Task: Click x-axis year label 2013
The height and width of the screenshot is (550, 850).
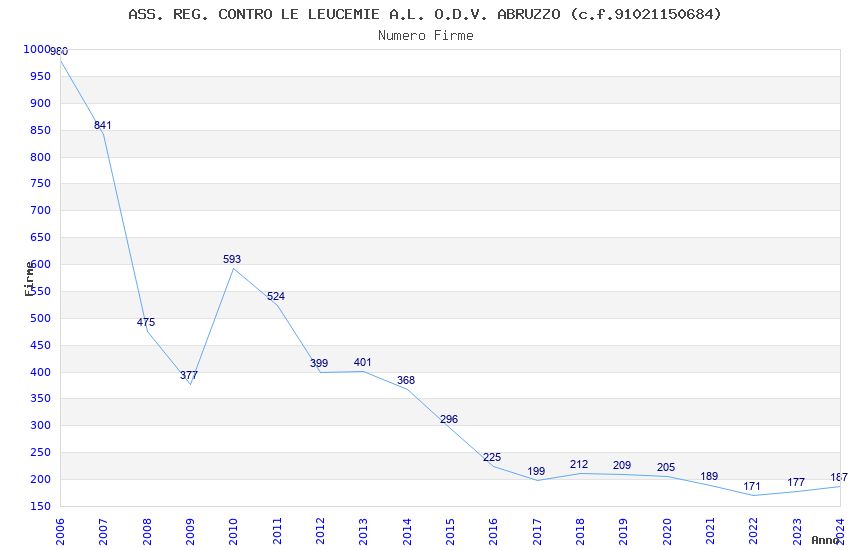Action: click(363, 532)
